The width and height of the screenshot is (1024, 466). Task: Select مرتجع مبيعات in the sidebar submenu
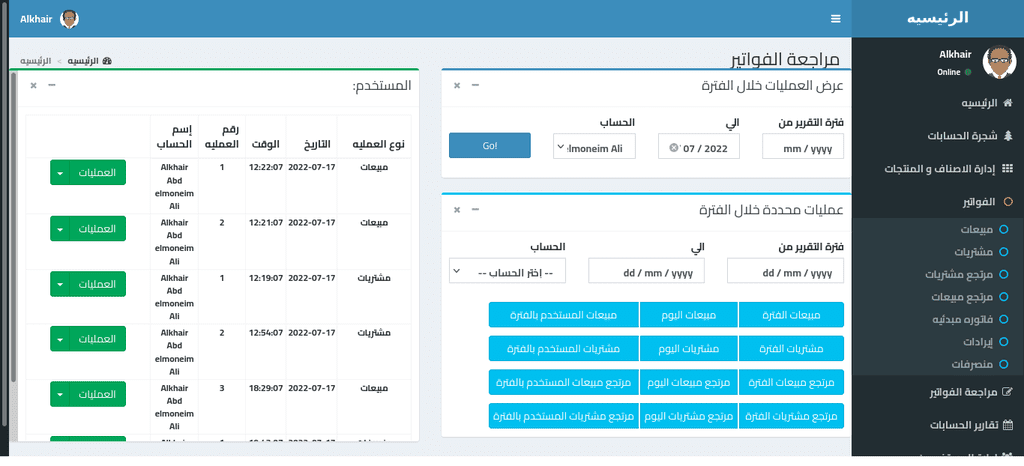coord(938,297)
